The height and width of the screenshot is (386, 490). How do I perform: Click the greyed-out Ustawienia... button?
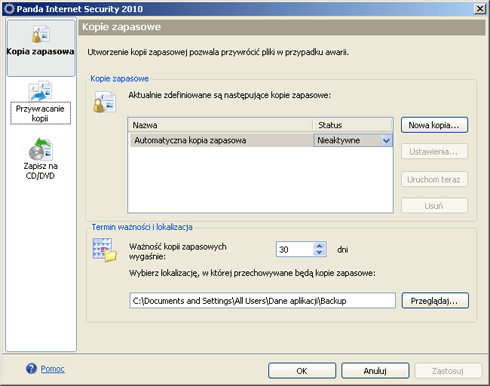click(434, 152)
